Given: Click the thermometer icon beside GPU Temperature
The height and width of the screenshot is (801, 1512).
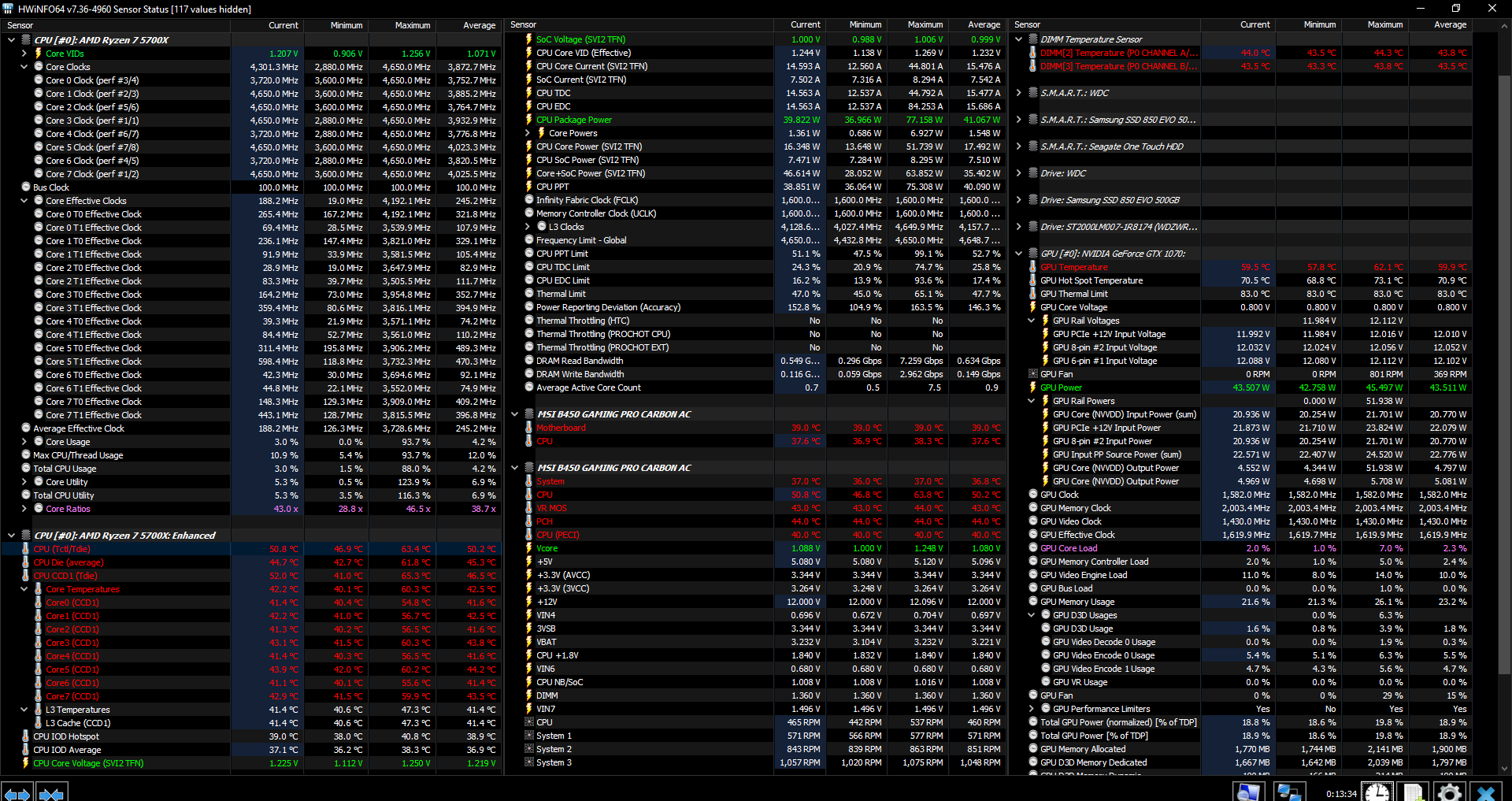Looking at the screenshot, I should (1033, 267).
